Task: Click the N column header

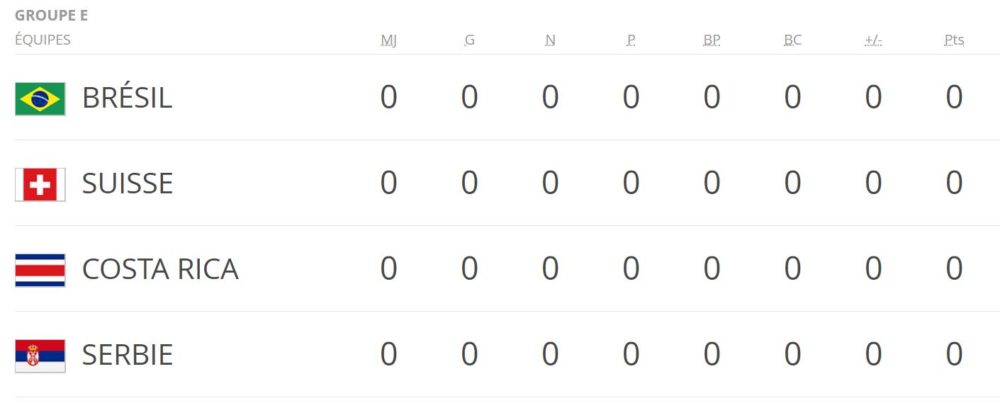Action: tap(550, 40)
